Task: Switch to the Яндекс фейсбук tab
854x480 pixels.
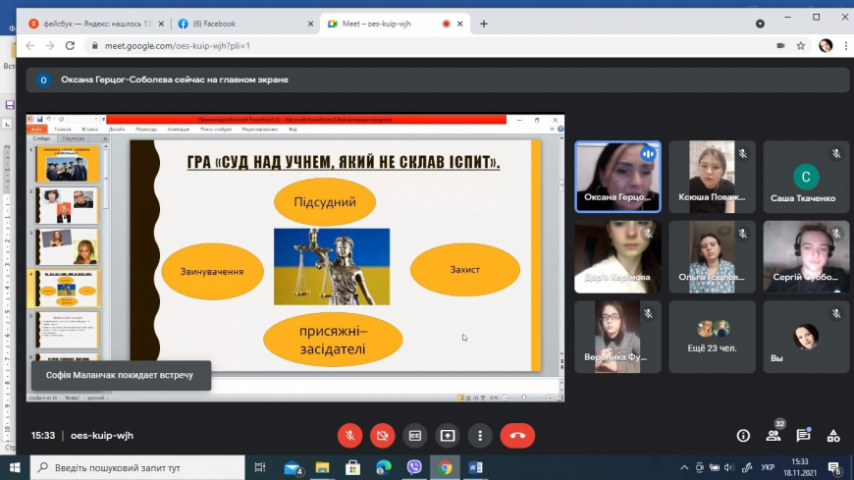Action: click(x=90, y=23)
